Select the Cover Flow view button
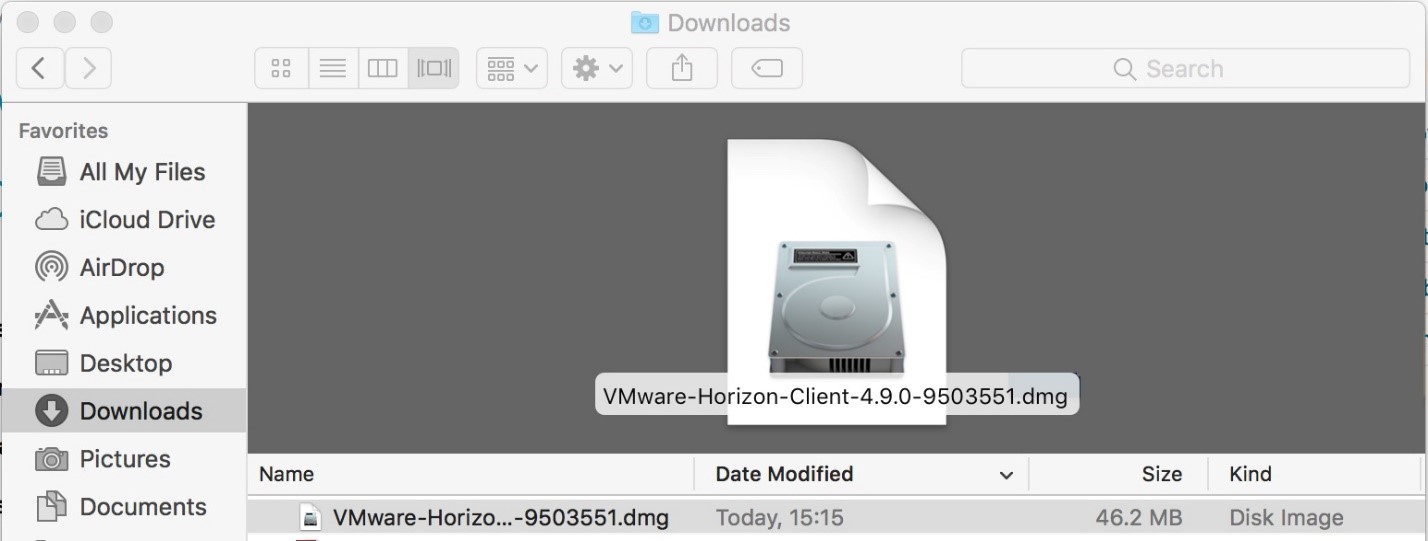 point(434,68)
